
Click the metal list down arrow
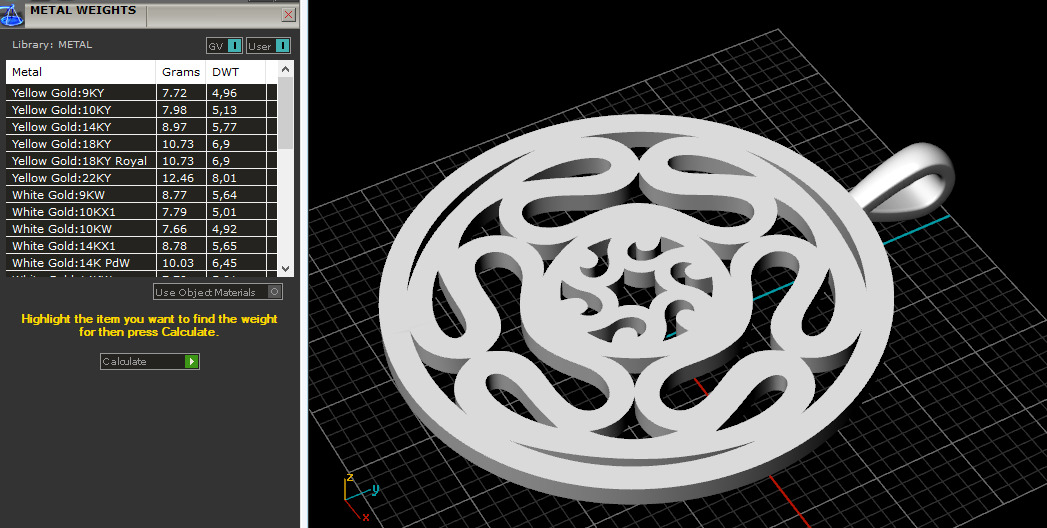click(x=285, y=269)
